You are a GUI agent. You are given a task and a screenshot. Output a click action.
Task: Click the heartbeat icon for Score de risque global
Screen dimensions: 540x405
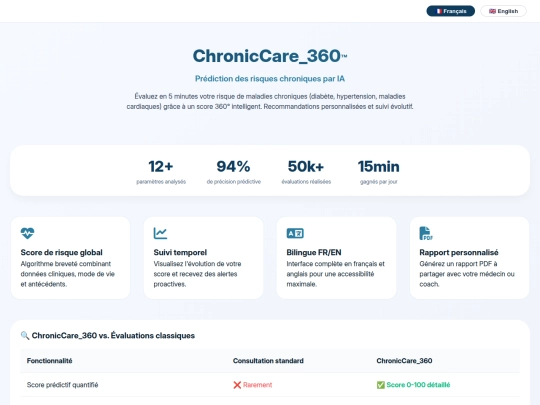pos(28,233)
